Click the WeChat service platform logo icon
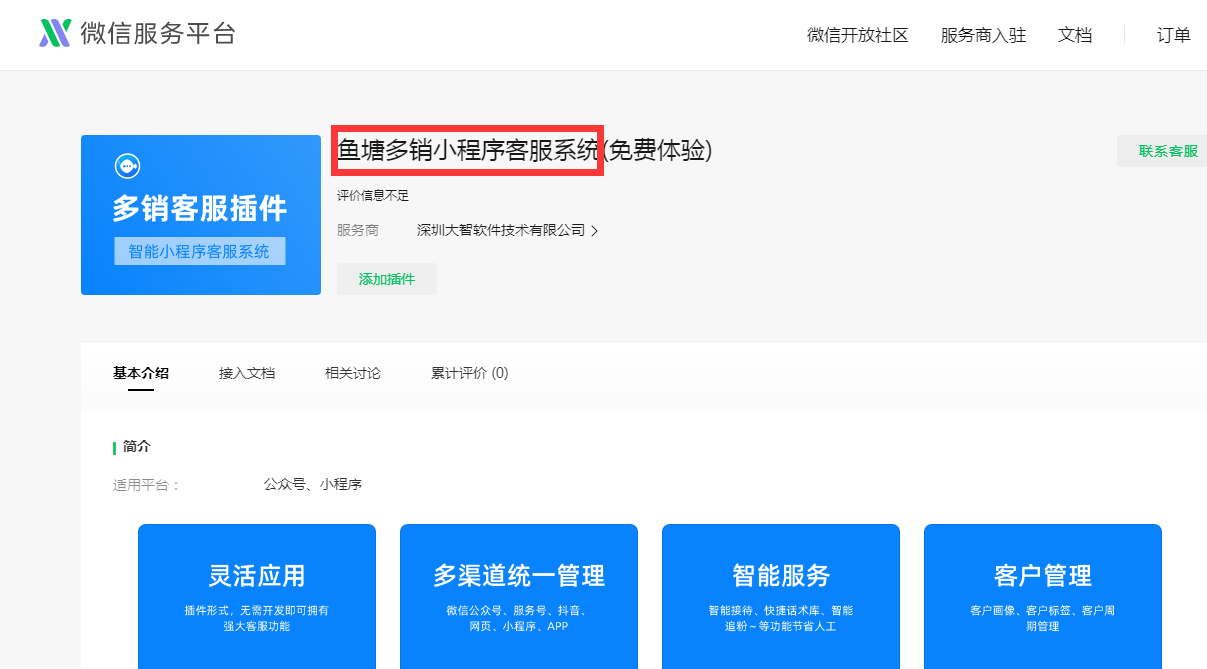The width and height of the screenshot is (1207, 669). (x=55, y=34)
